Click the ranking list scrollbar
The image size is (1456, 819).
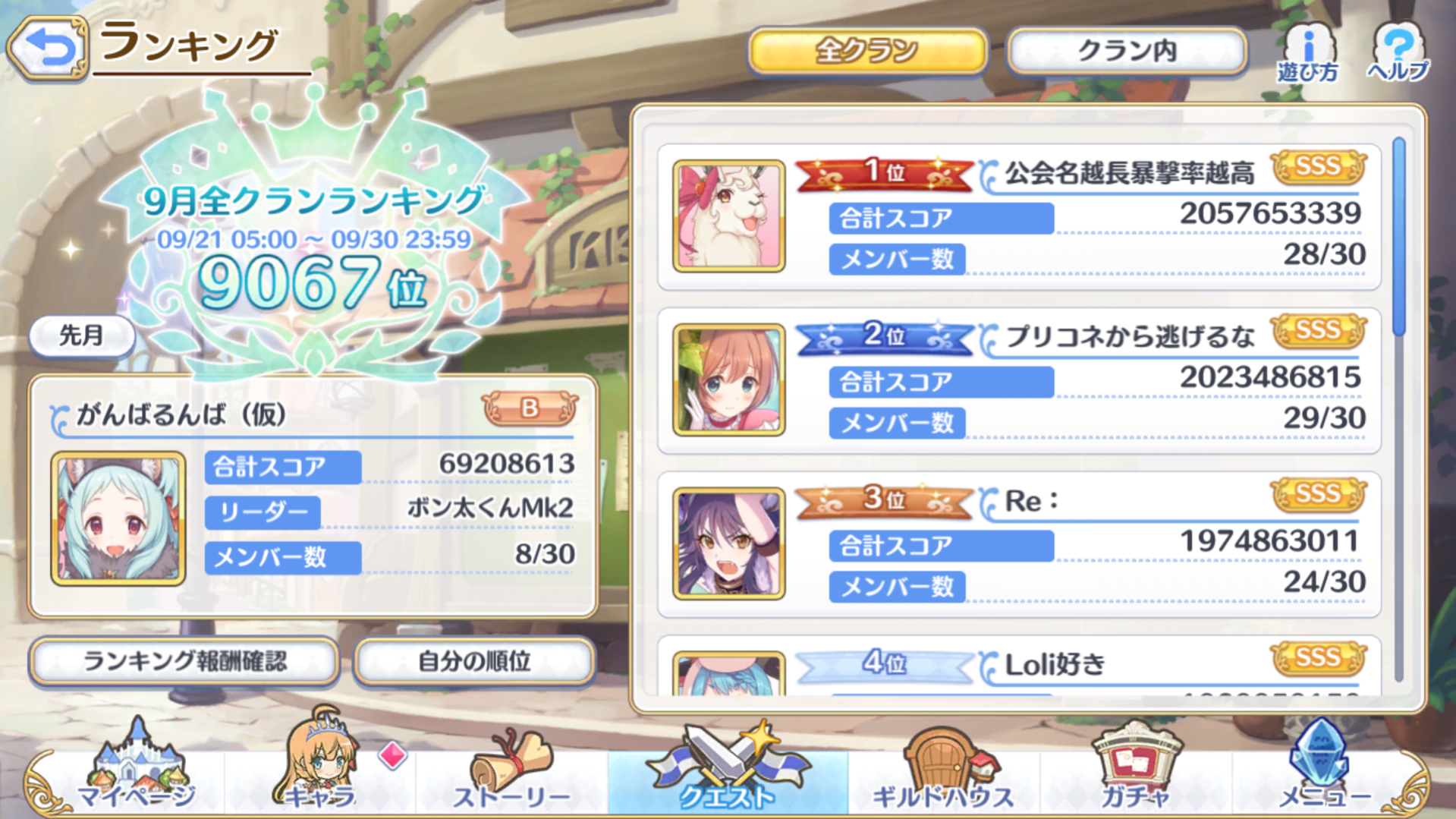click(x=1399, y=410)
